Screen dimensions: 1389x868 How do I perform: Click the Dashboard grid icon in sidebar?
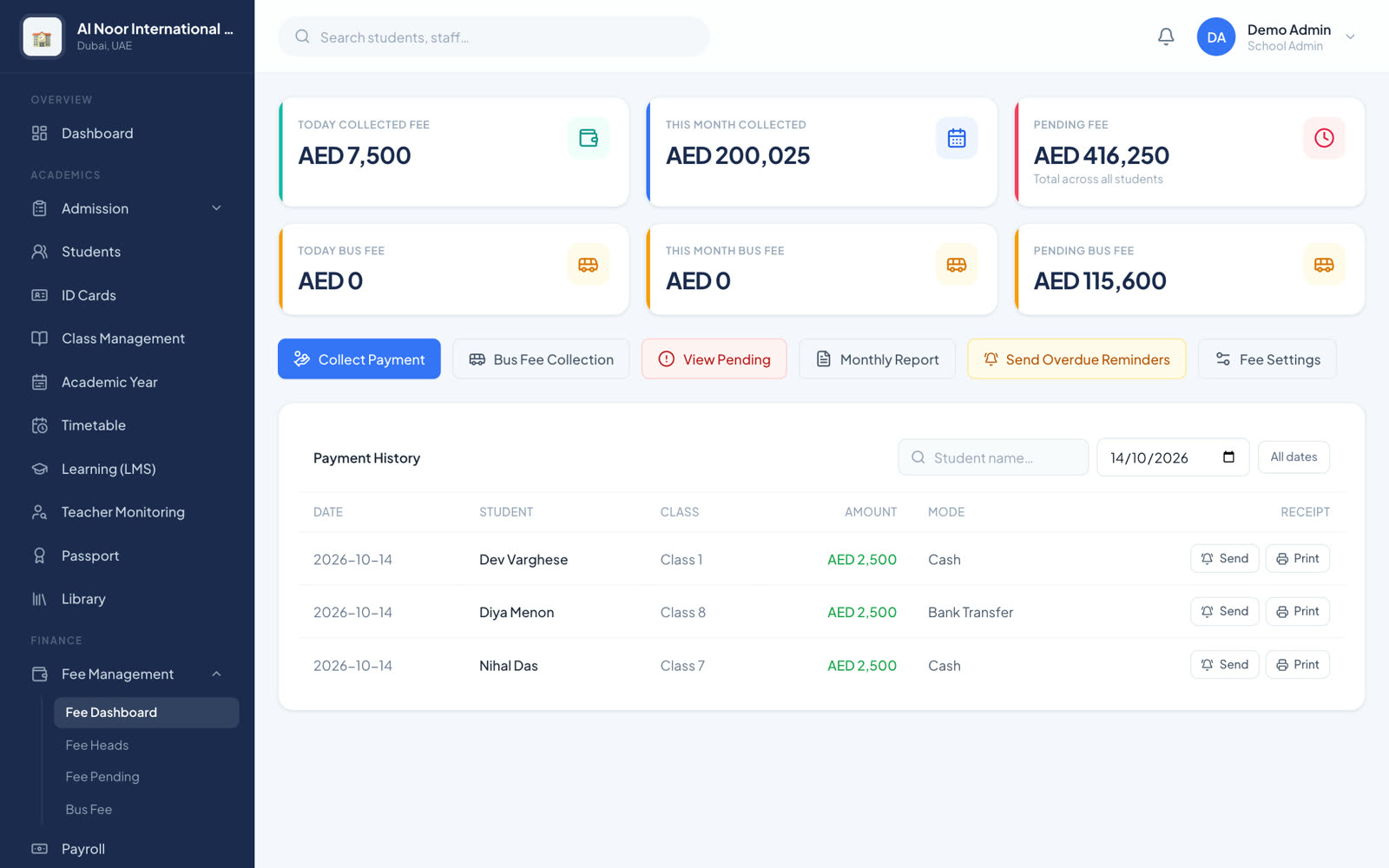tap(40, 133)
